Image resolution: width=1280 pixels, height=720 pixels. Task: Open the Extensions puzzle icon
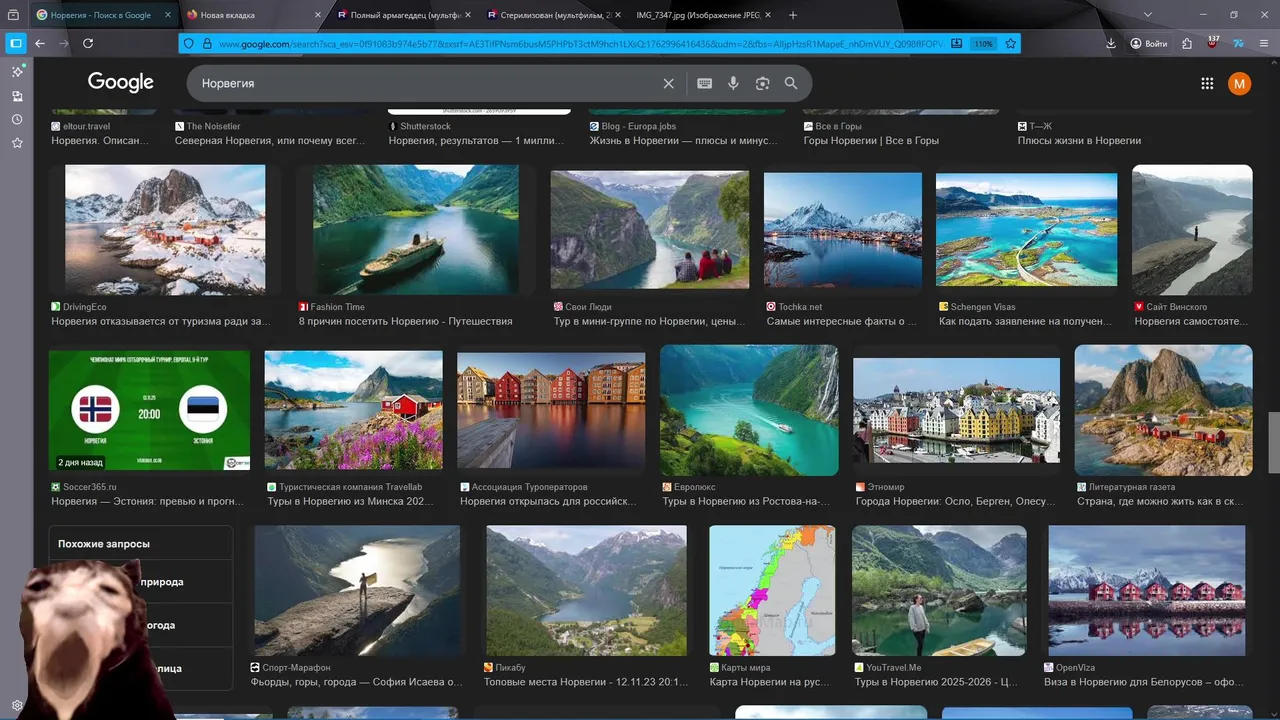coord(1187,43)
